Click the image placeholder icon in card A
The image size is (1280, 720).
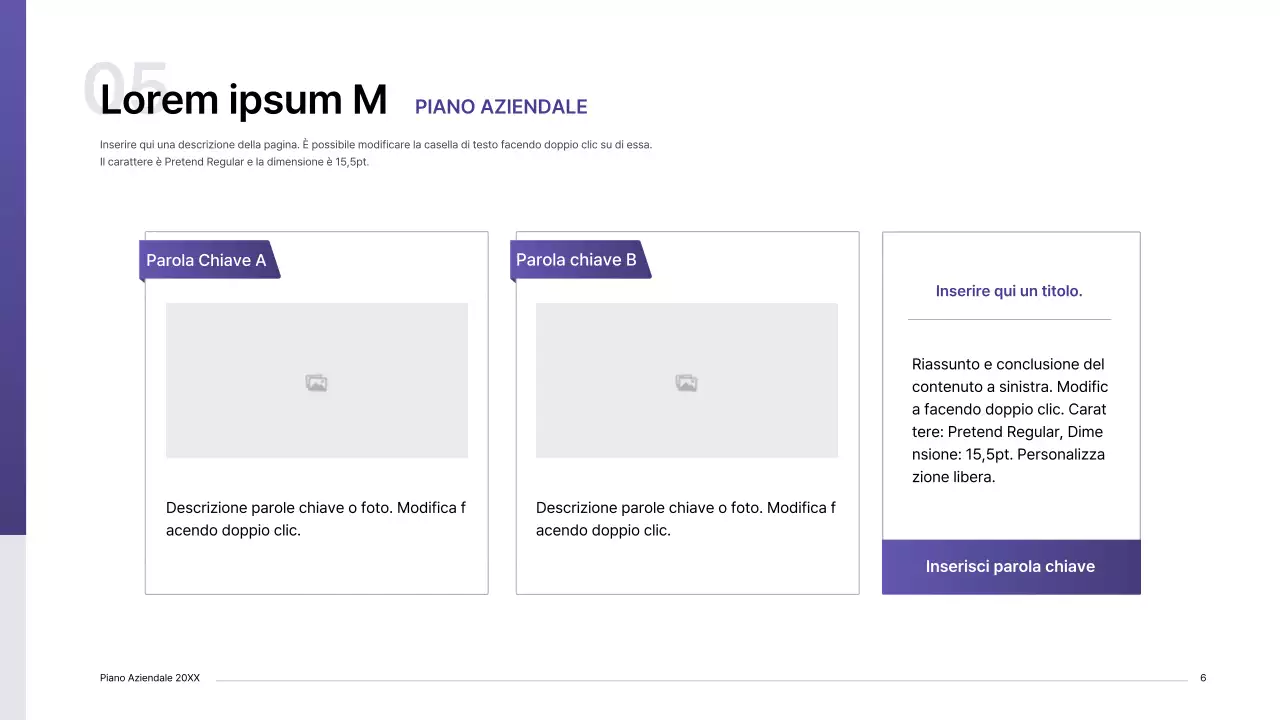(x=316, y=382)
